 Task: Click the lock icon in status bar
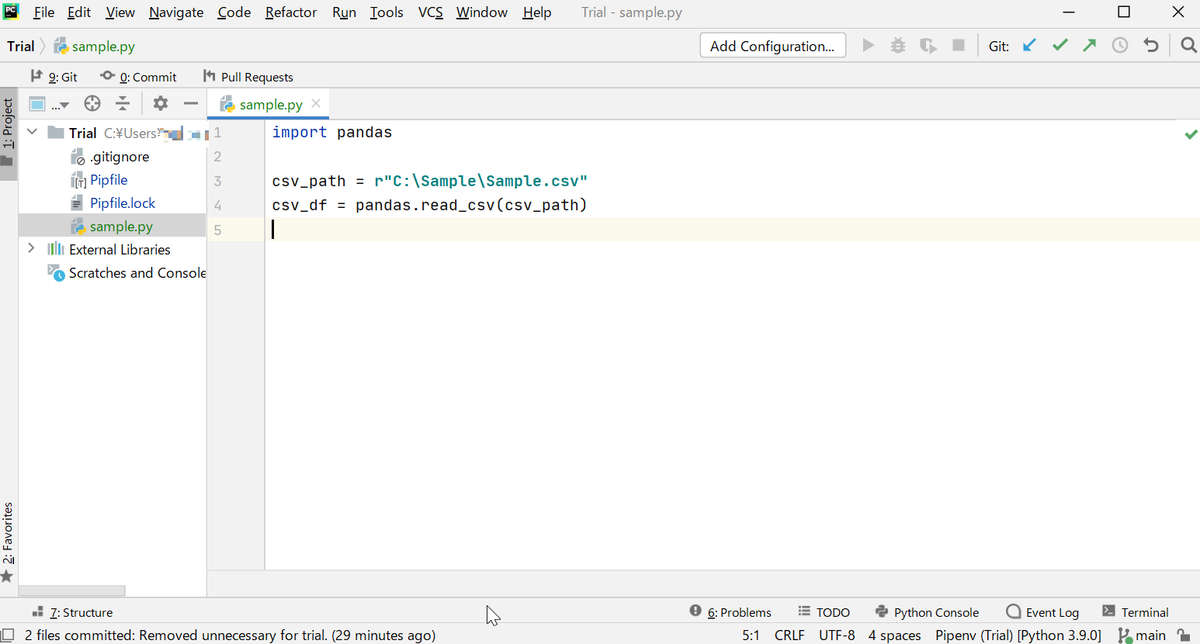tap(1185, 635)
